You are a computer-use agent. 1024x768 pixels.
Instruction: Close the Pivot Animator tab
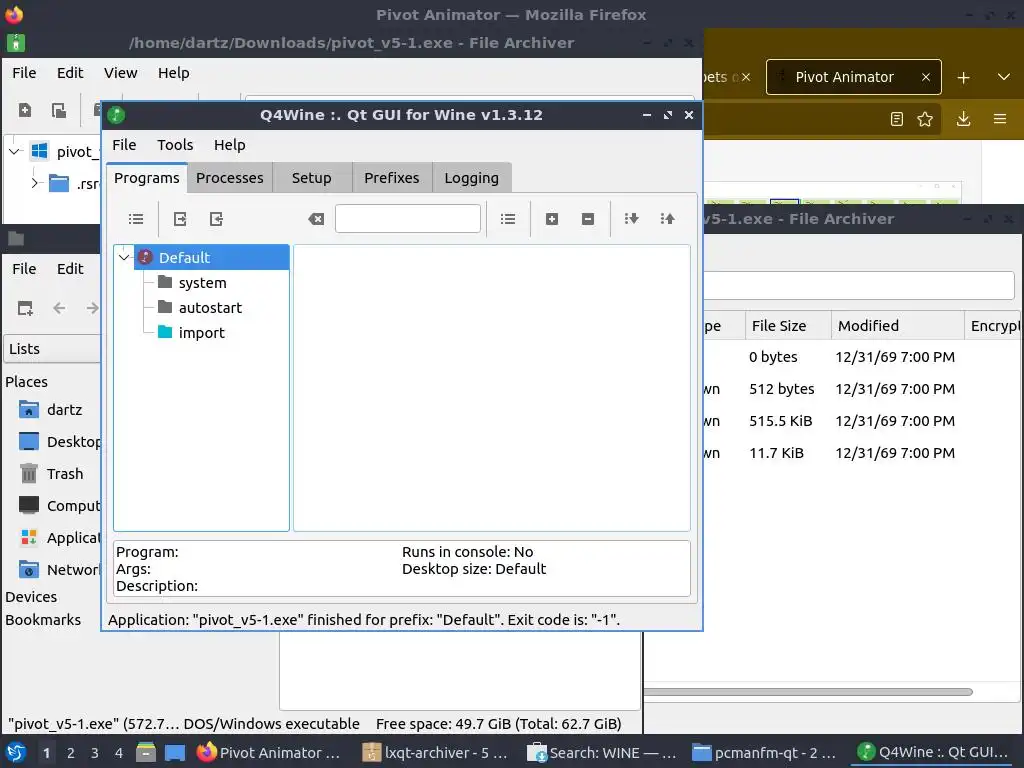click(x=925, y=77)
